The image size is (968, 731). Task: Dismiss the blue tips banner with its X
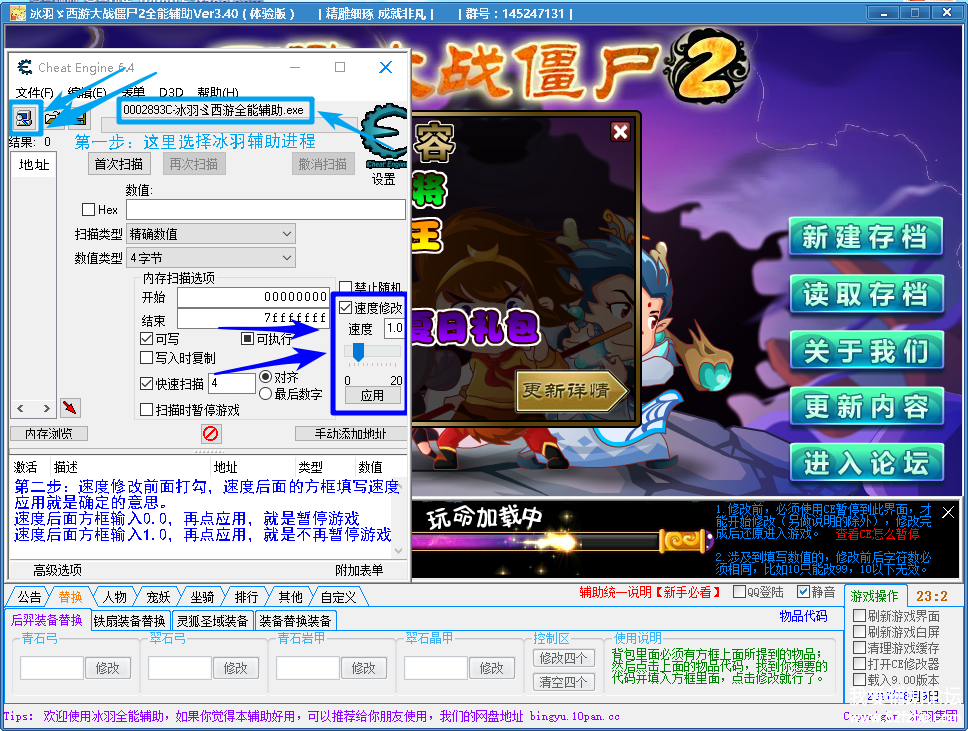(948, 512)
